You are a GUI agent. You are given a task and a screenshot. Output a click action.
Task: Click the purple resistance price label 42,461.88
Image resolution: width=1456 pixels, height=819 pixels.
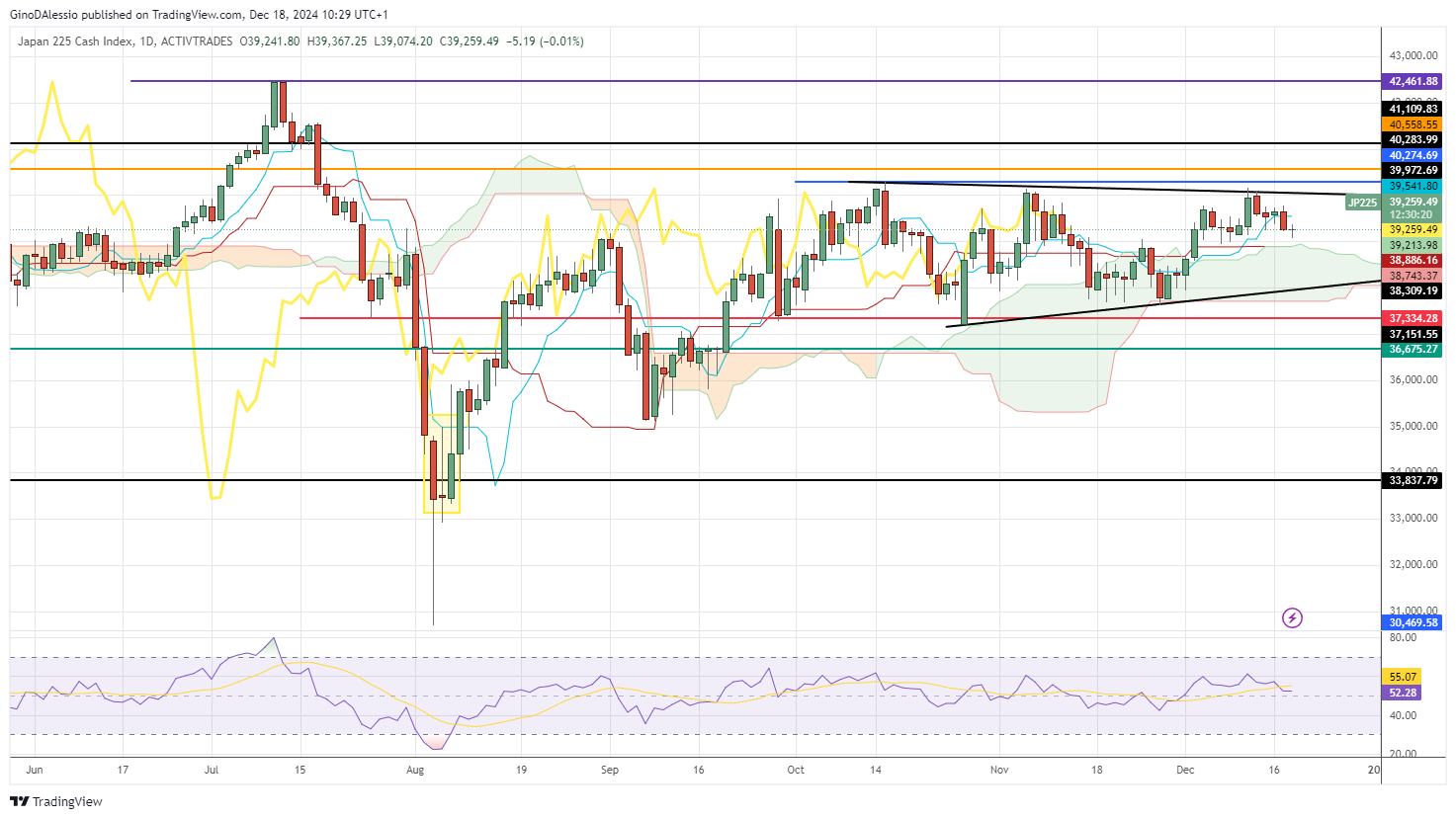1412,81
